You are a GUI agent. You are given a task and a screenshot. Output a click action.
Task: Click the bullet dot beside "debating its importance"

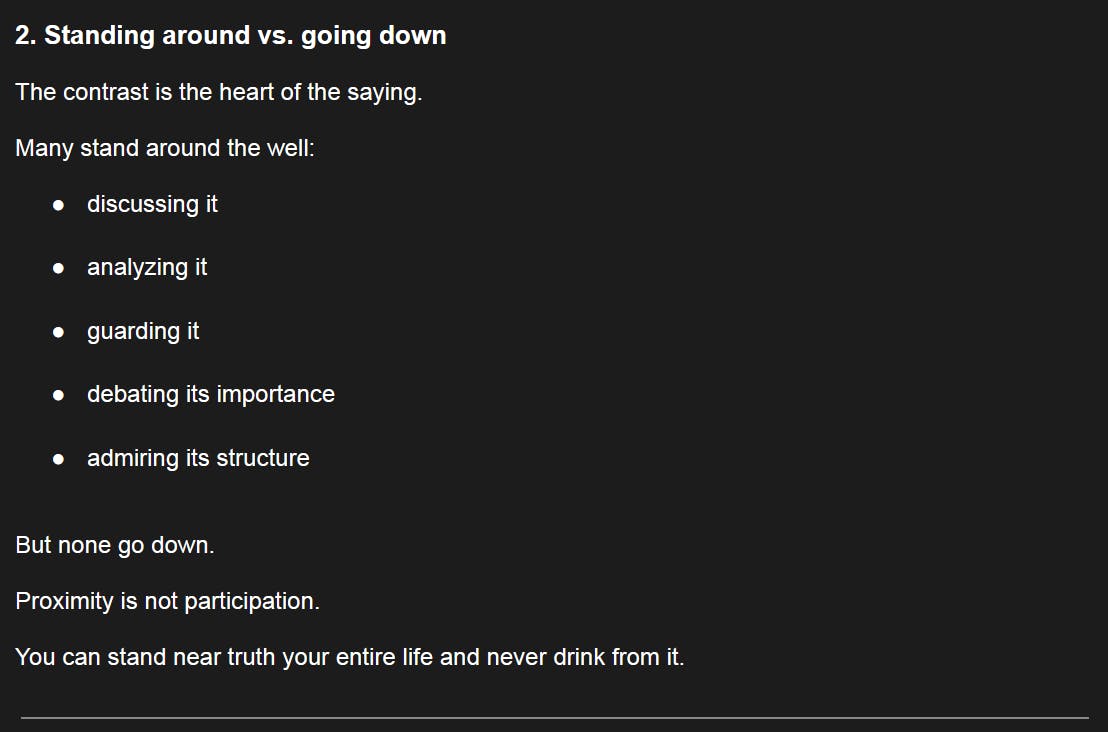(59, 396)
